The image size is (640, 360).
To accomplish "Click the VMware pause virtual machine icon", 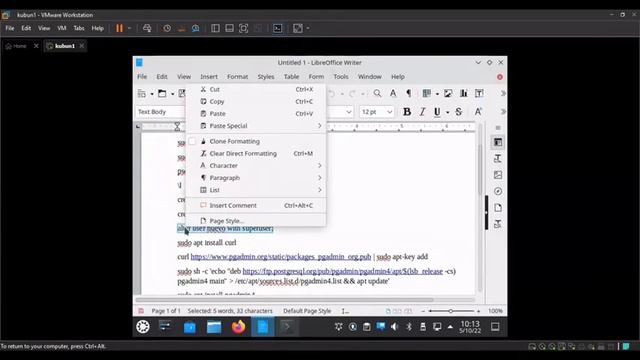I will (x=119, y=28).
